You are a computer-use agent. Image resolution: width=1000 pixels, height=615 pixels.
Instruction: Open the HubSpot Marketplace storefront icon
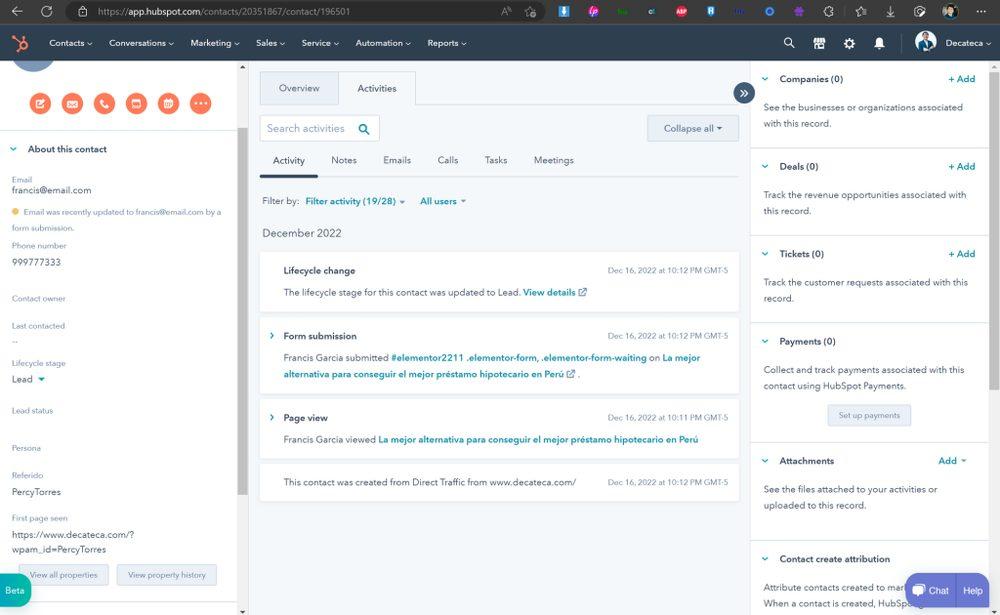click(820, 43)
